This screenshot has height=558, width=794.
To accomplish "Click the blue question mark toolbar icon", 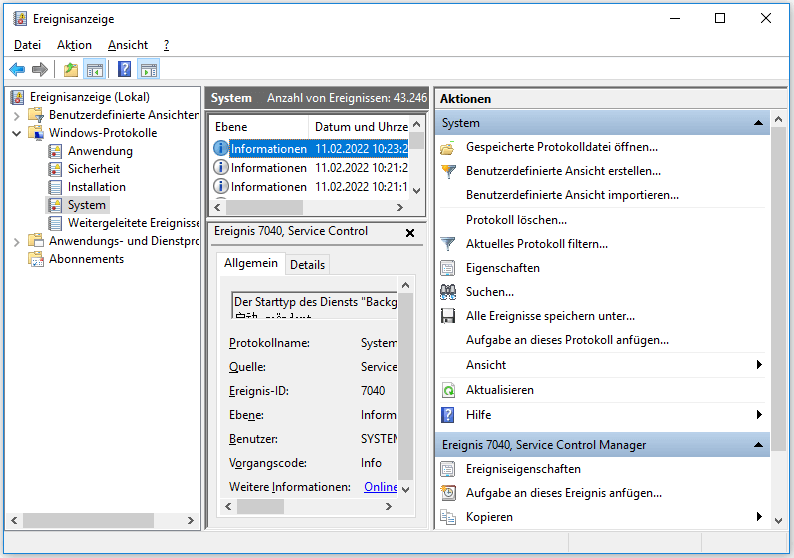I will point(124,69).
